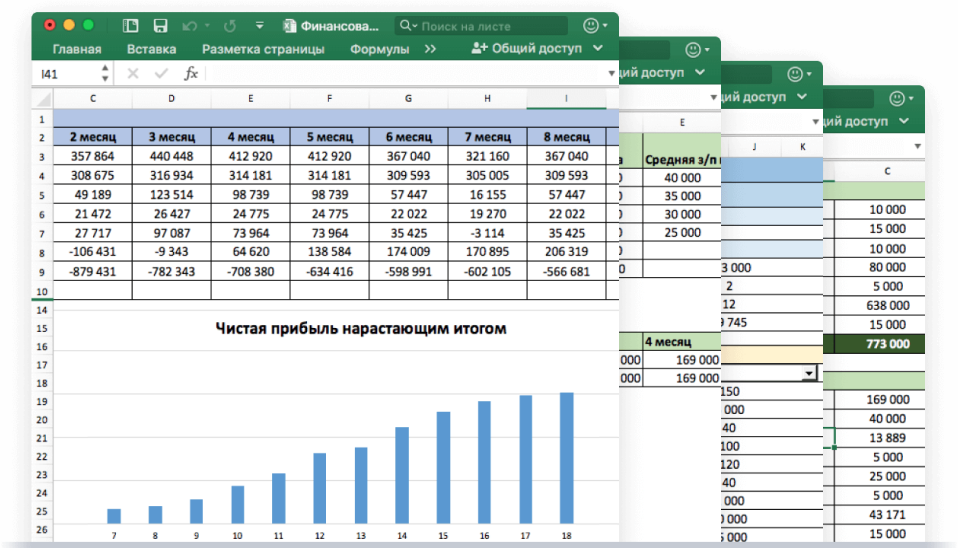
Task: Click the Name Box stepper arrows
Action: point(105,74)
